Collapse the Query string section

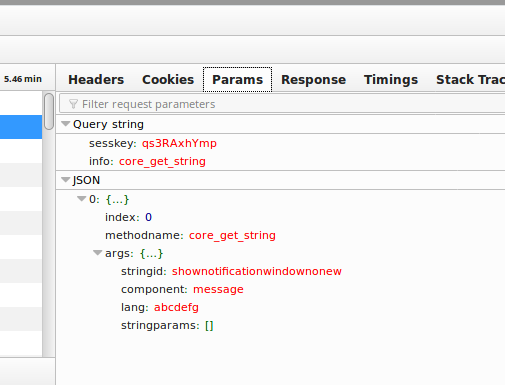66,124
